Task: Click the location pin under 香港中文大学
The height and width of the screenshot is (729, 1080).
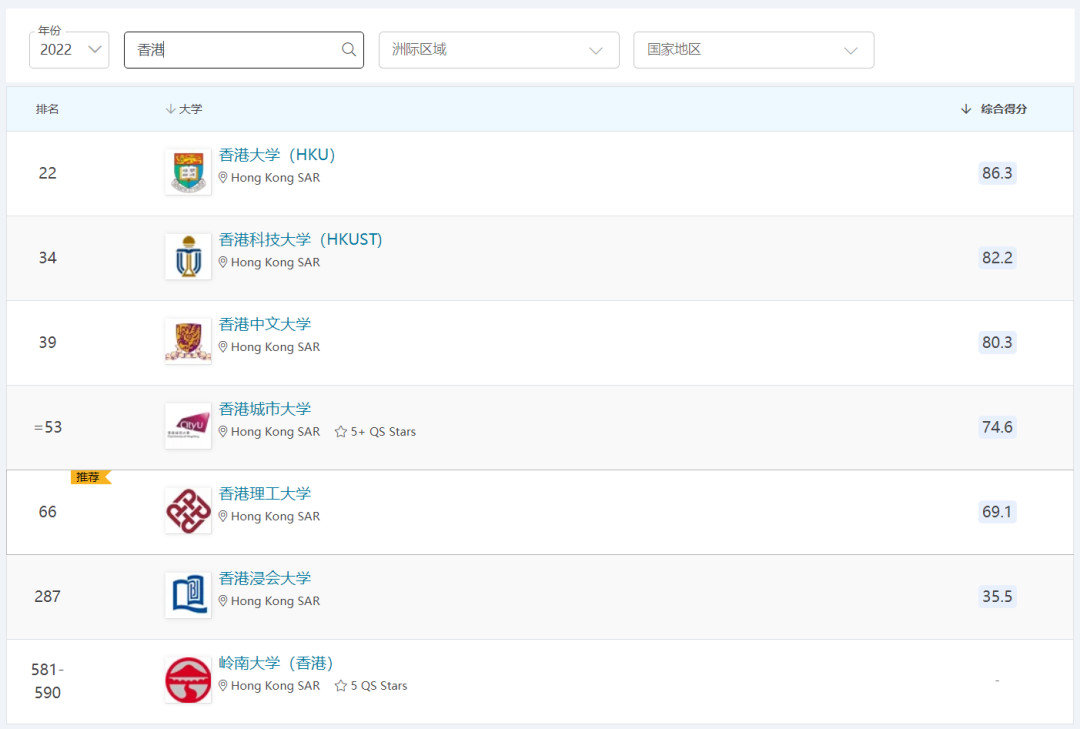Action: click(x=222, y=347)
